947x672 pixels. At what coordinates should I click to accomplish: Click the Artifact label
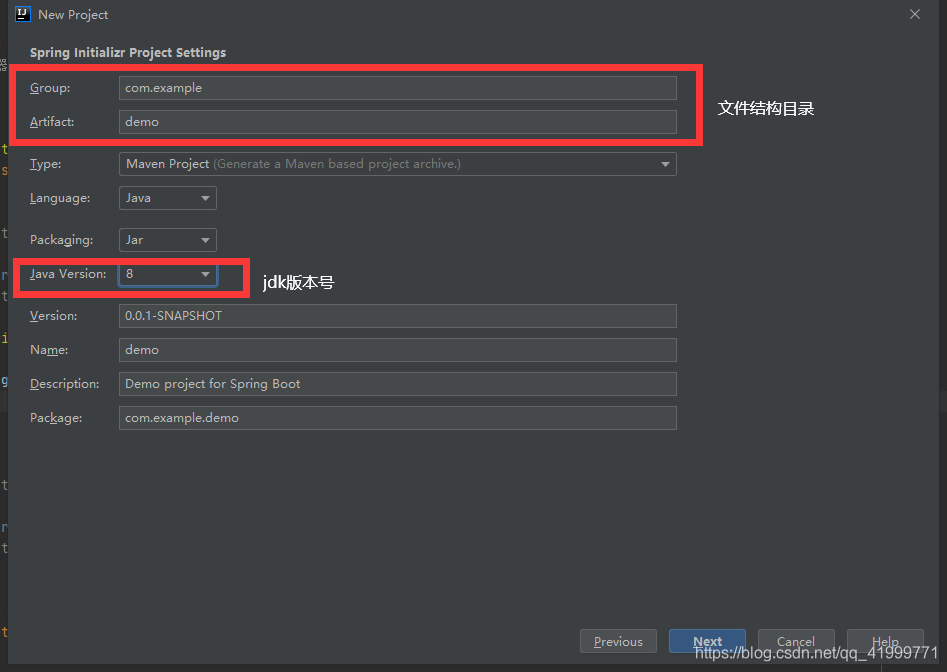[x=52, y=122]
